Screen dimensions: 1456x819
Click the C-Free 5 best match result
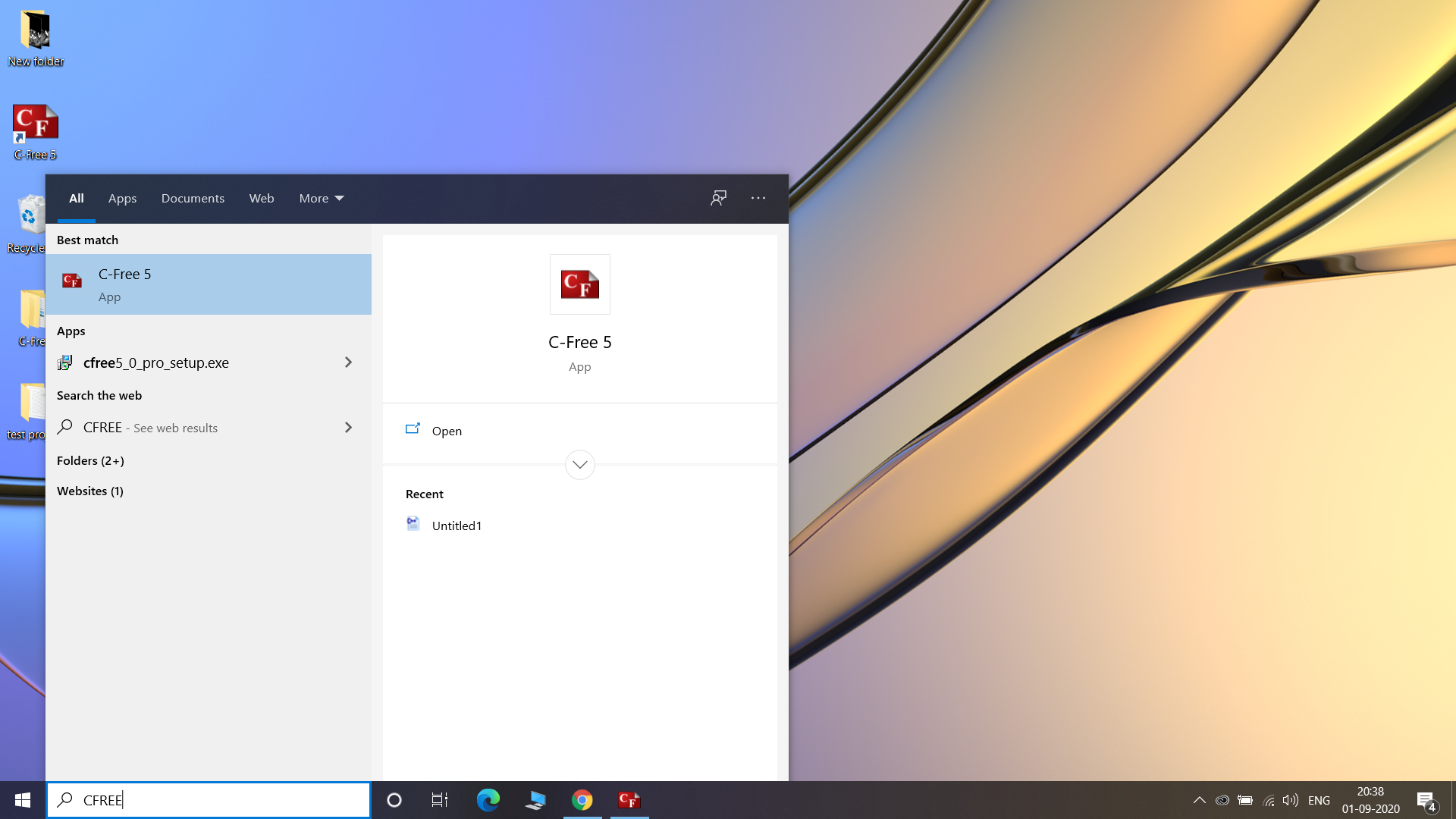click(x=209, y=284)
